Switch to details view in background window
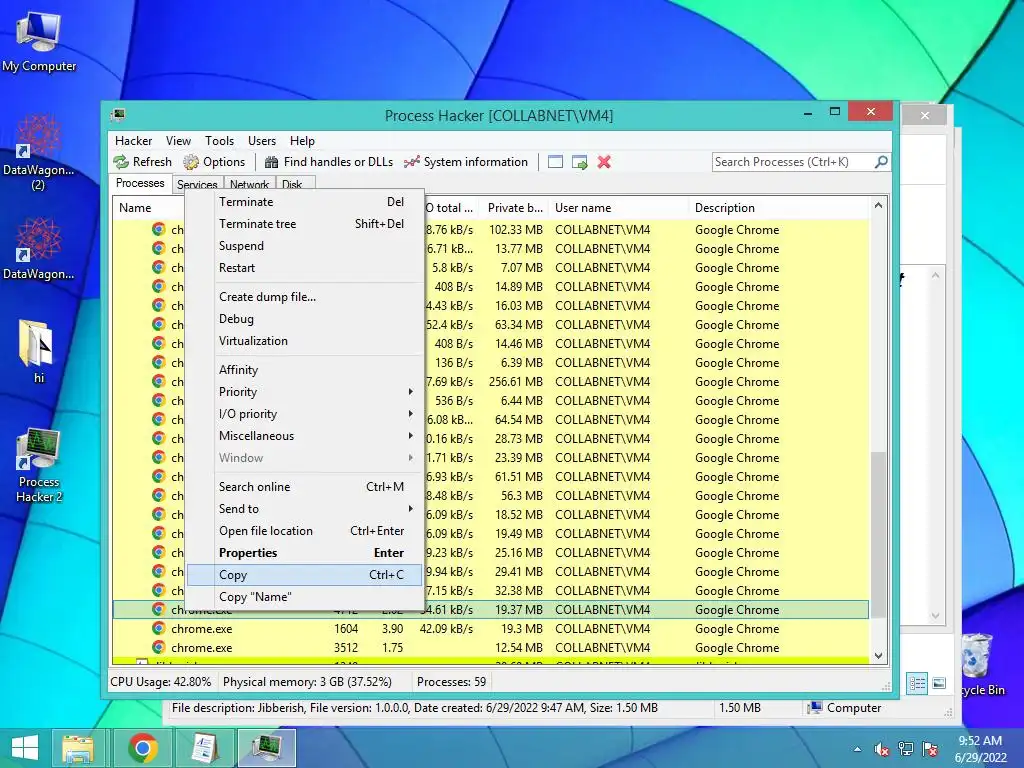The image size is (1024, 768). [917, 684]
